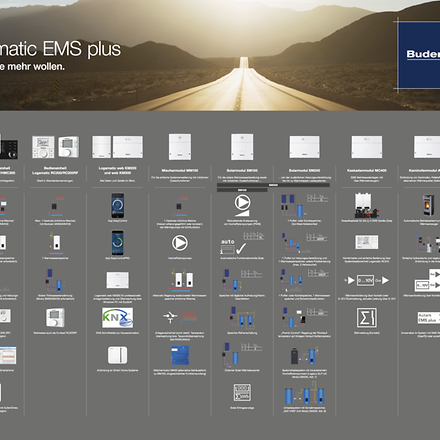Viewport: 440px width, 440px height.
Task: Click the 'Solar Ertragsanzeige' caption text
Action: (242, 408)
